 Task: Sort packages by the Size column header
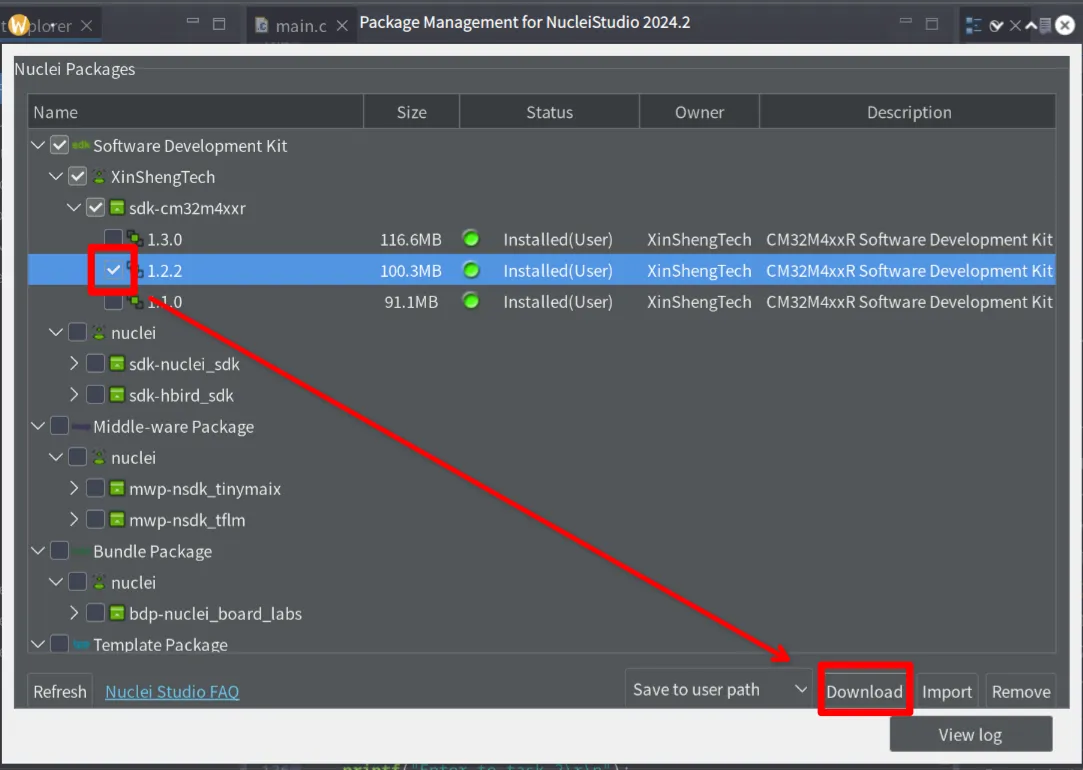click(x=411, y=112)
